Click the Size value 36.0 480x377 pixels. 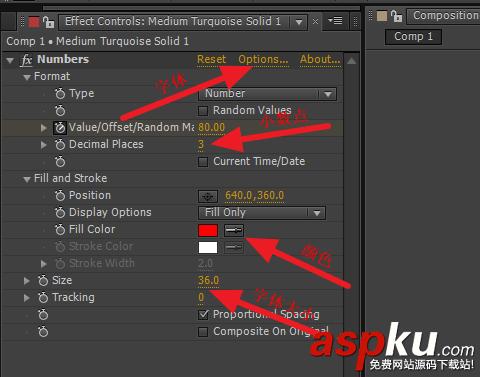209,280
